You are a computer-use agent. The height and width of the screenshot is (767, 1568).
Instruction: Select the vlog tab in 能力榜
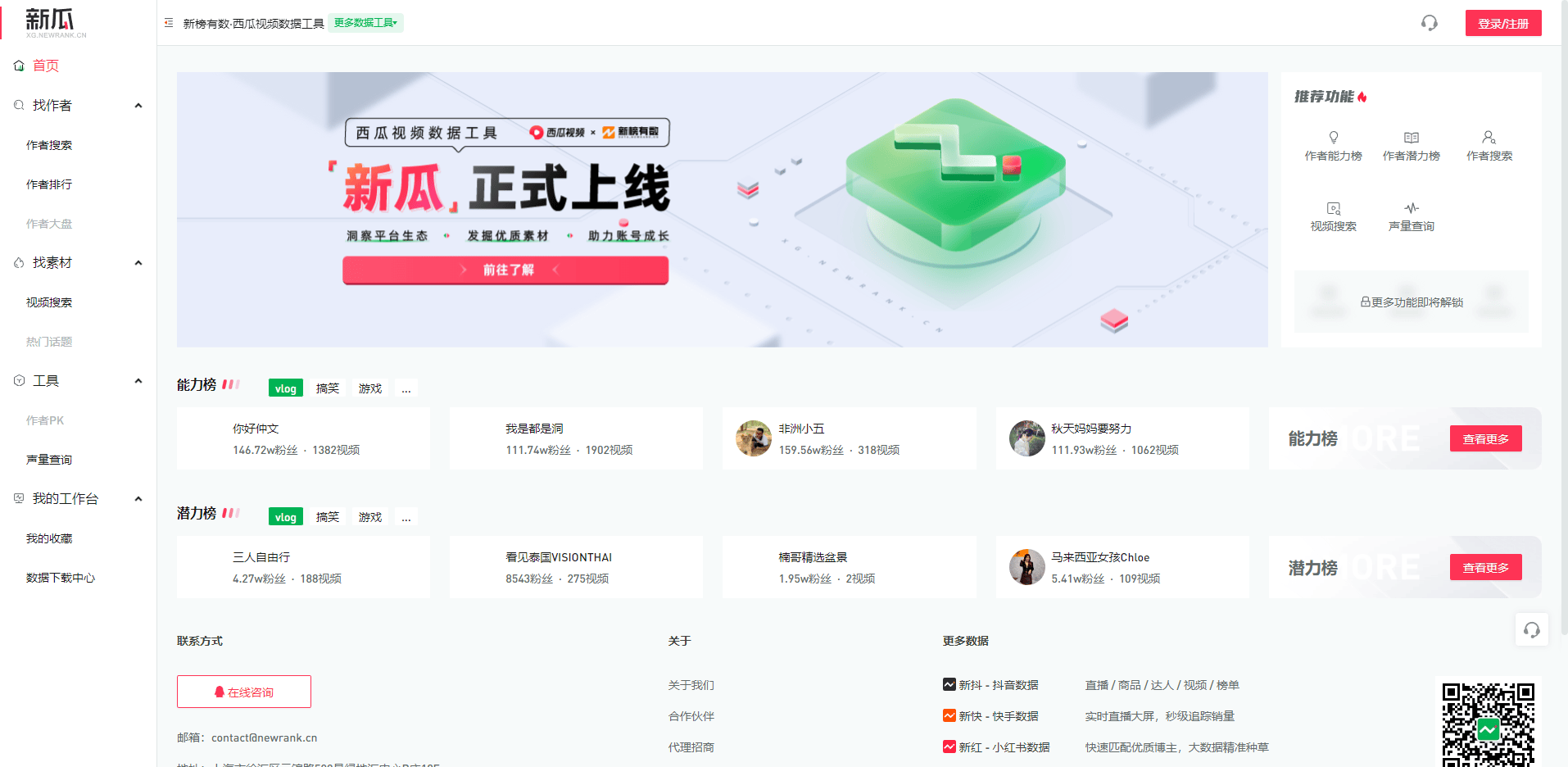(x=286, y=388)
